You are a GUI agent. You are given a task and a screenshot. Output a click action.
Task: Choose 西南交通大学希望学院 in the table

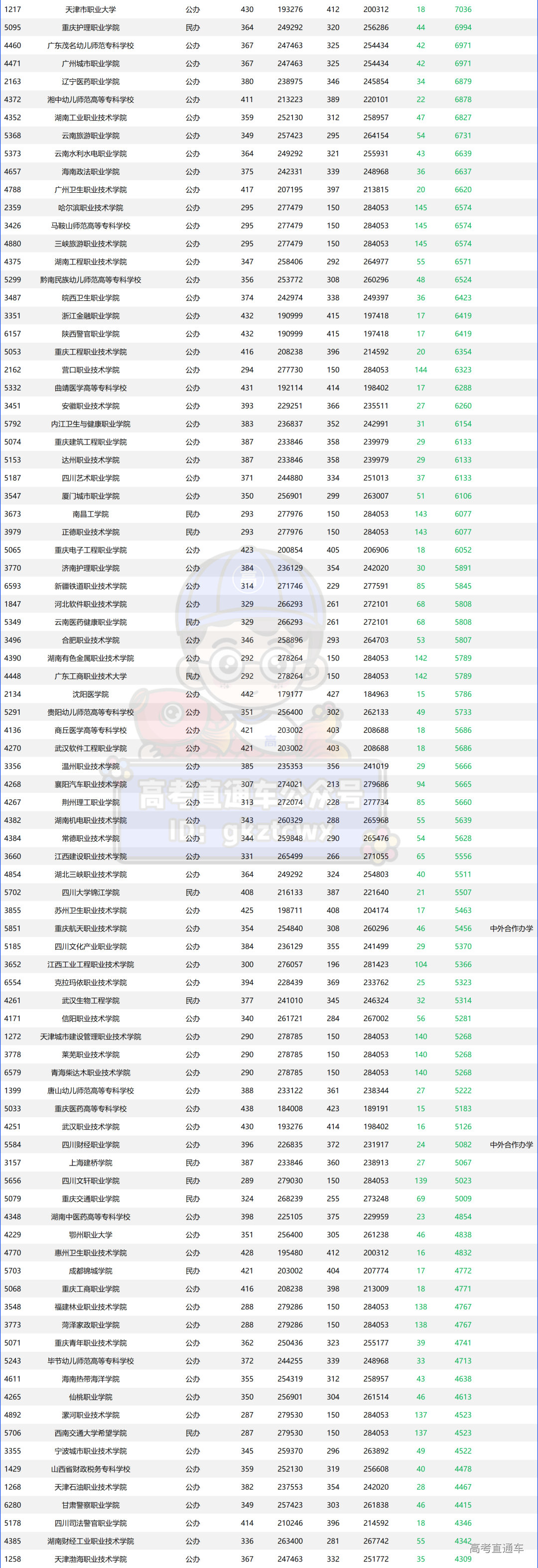coord(90,1433)
